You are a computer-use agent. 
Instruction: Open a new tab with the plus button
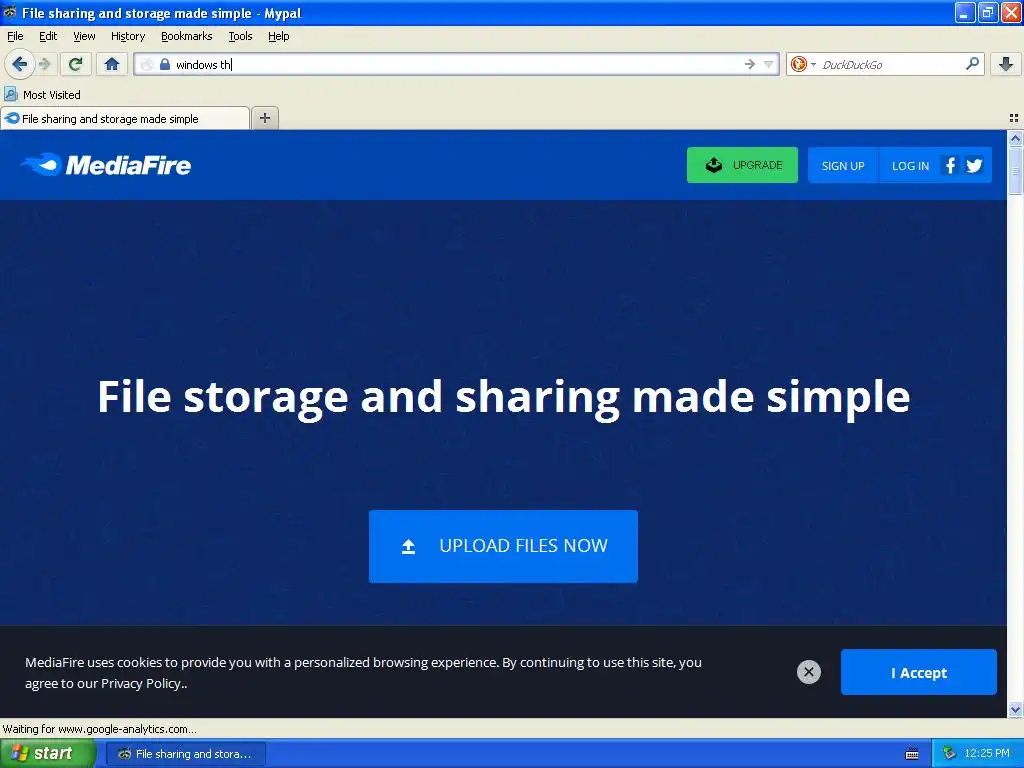point(264,118)
